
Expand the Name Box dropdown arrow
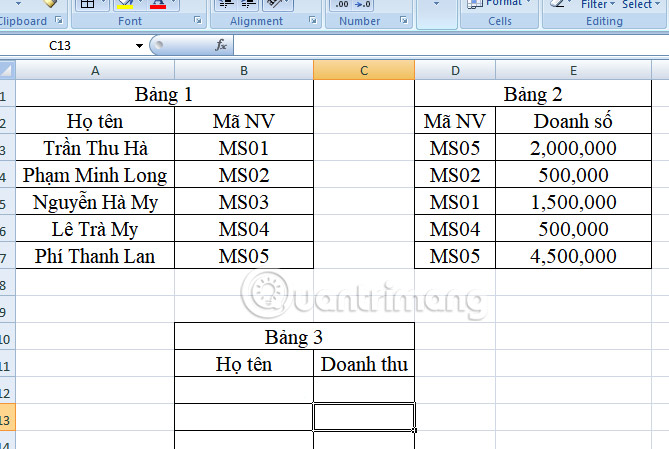139,46
